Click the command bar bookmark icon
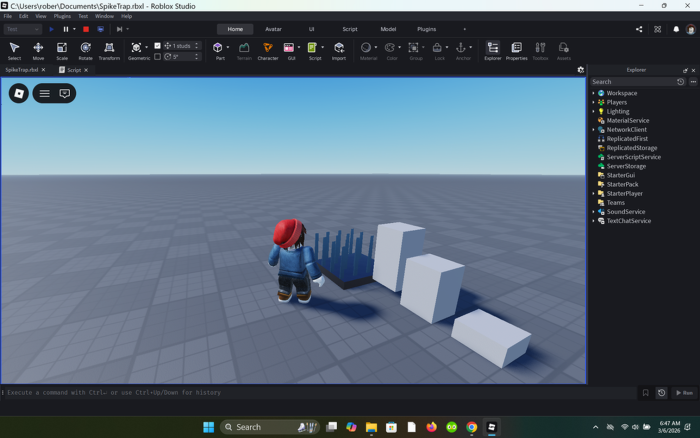 coord(645,393)
